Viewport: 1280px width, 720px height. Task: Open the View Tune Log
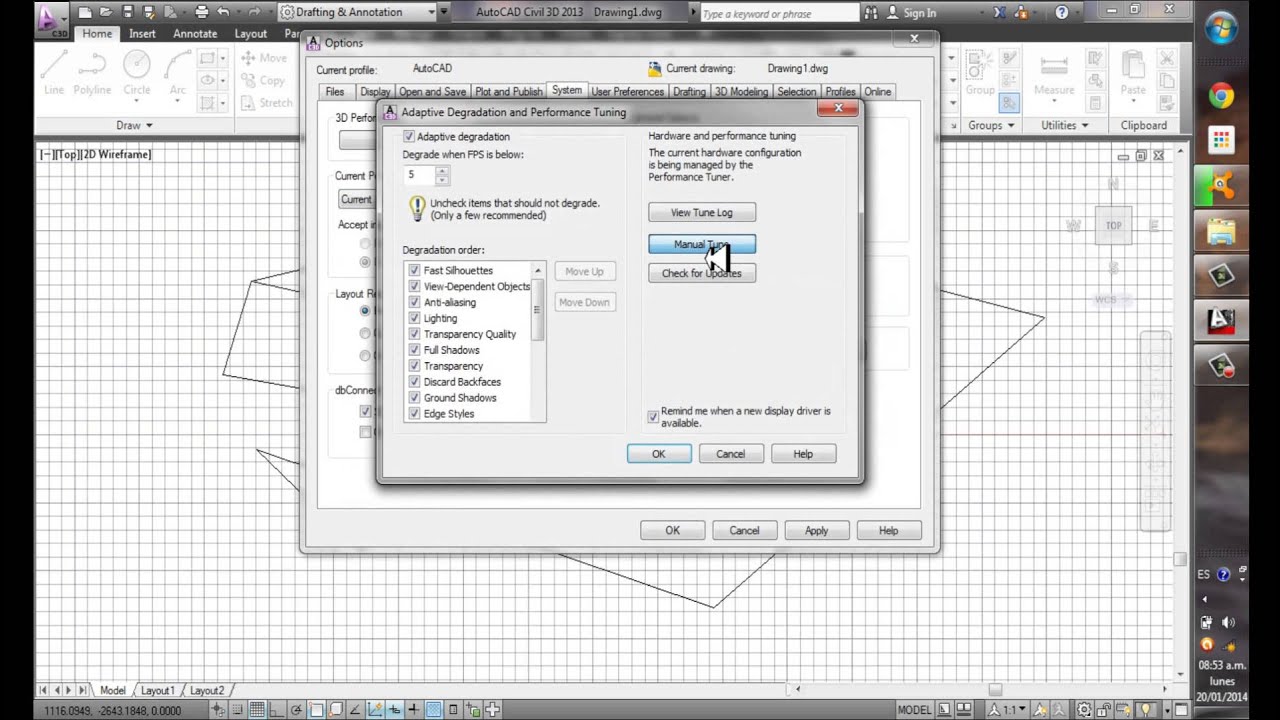(x=701, y=212)
